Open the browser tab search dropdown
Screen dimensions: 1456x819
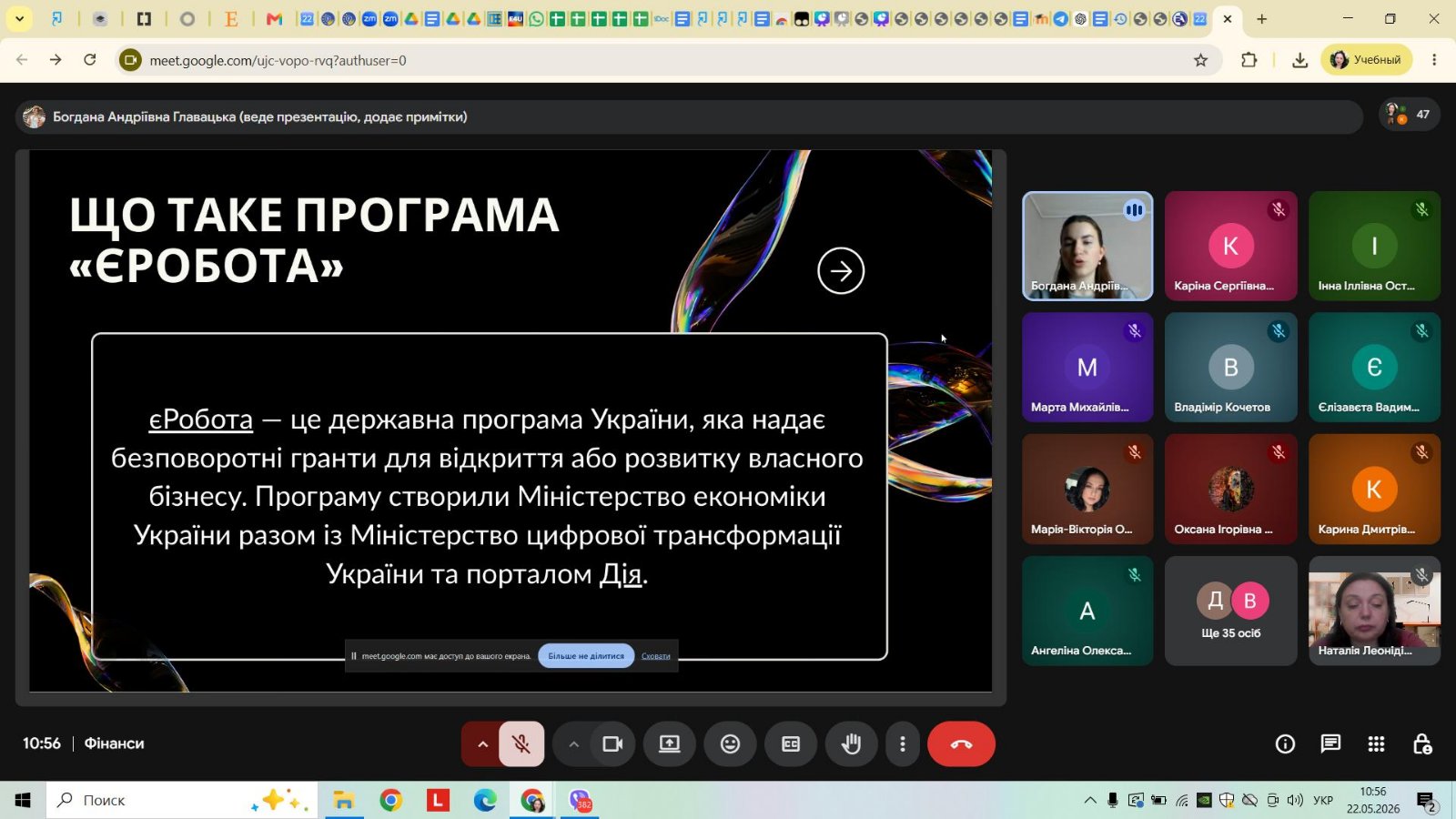[x=19, y=18]
